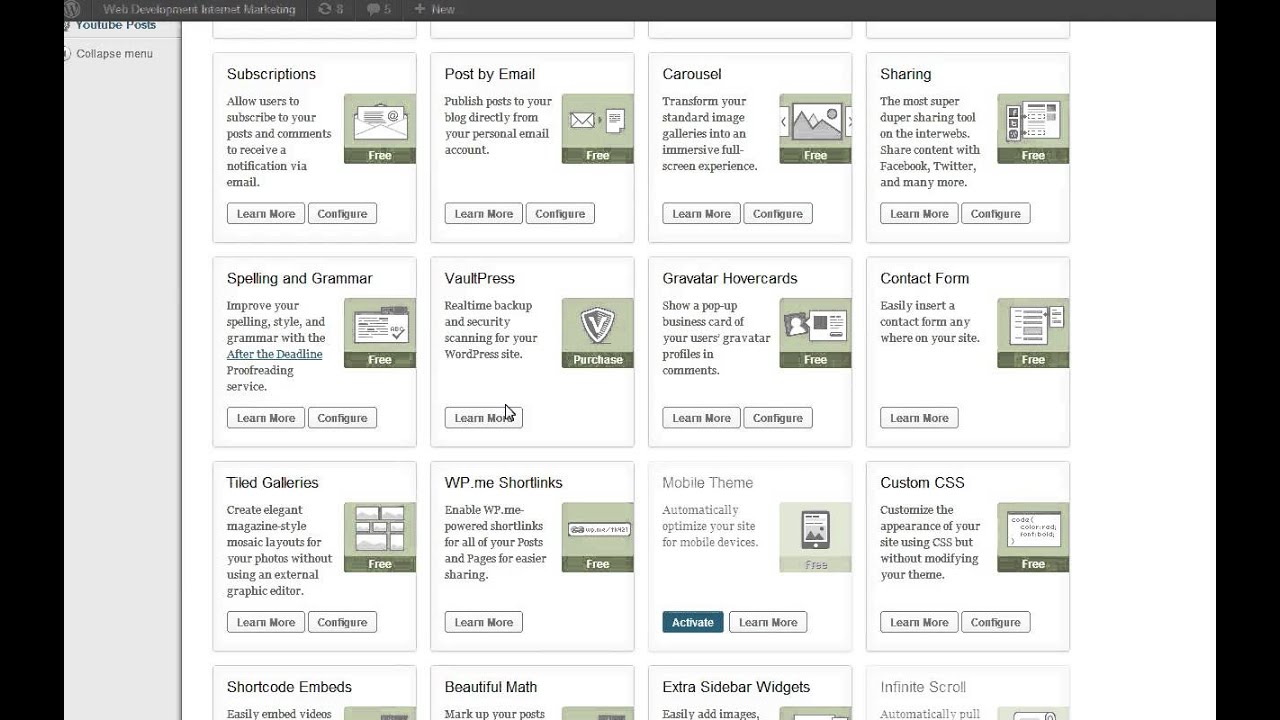Click the WordPress logo in admin bar
The image size is (1280, 720).
(x=72, y=9)
